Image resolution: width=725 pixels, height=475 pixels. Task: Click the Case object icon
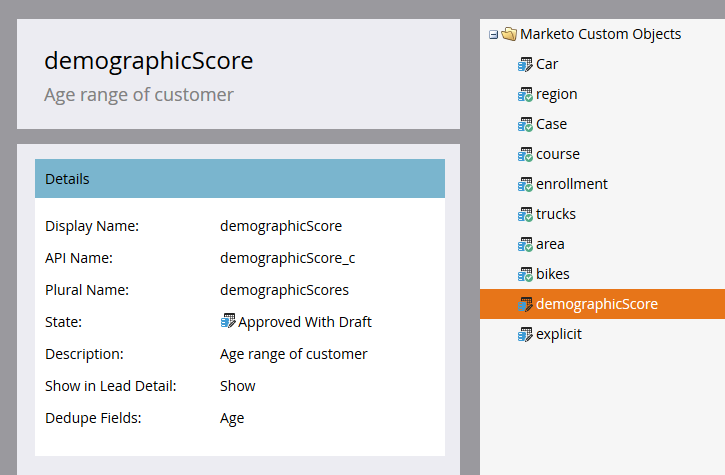tap(525, 124)
